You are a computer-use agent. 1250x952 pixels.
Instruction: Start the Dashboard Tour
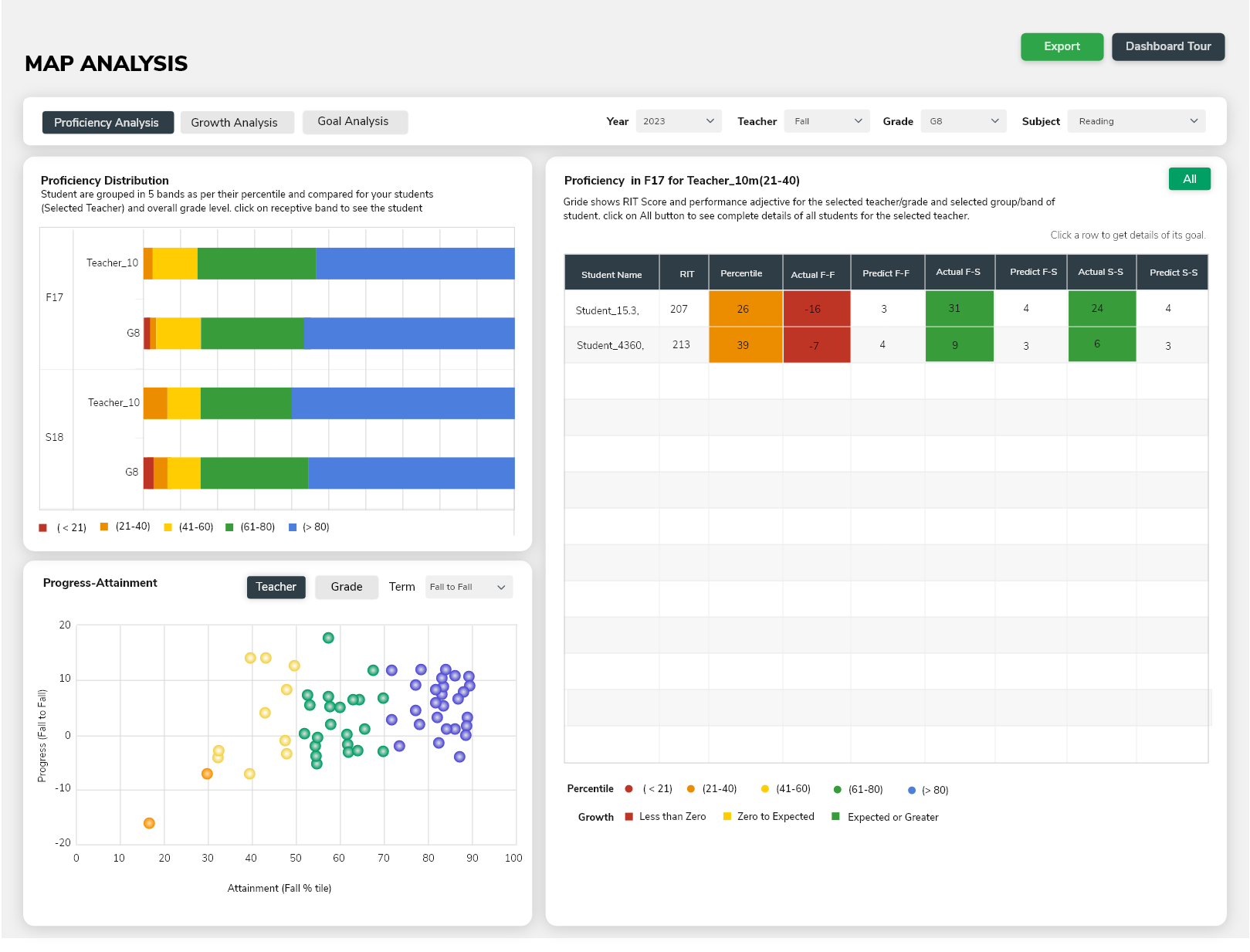tap(1168, 46)
